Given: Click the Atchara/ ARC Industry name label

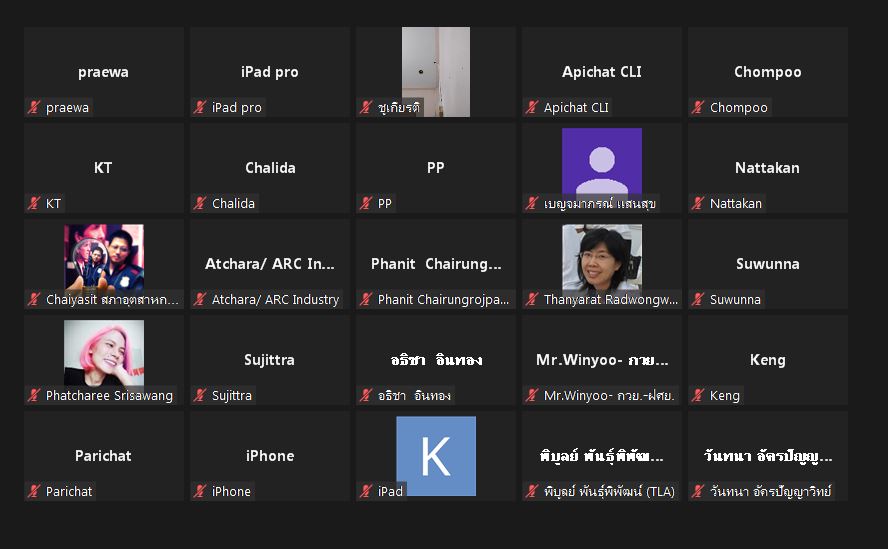Looking at the screenshot, I should (x=275, y=299).
